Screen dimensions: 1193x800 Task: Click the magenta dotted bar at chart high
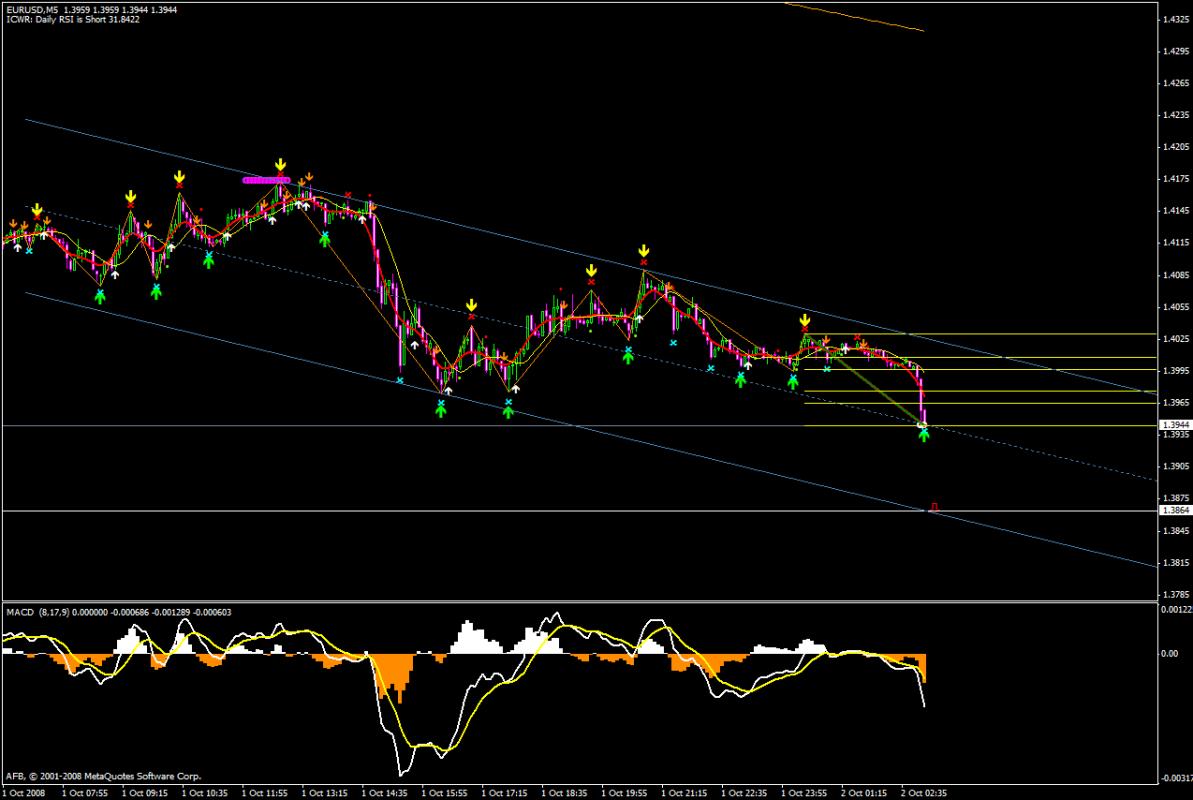pos(265,180)
